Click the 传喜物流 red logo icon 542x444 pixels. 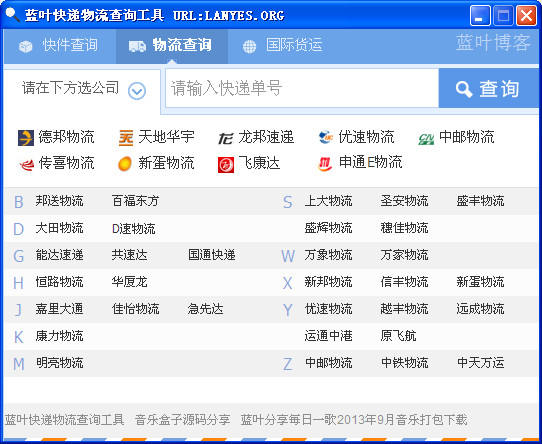click(27, 164)
